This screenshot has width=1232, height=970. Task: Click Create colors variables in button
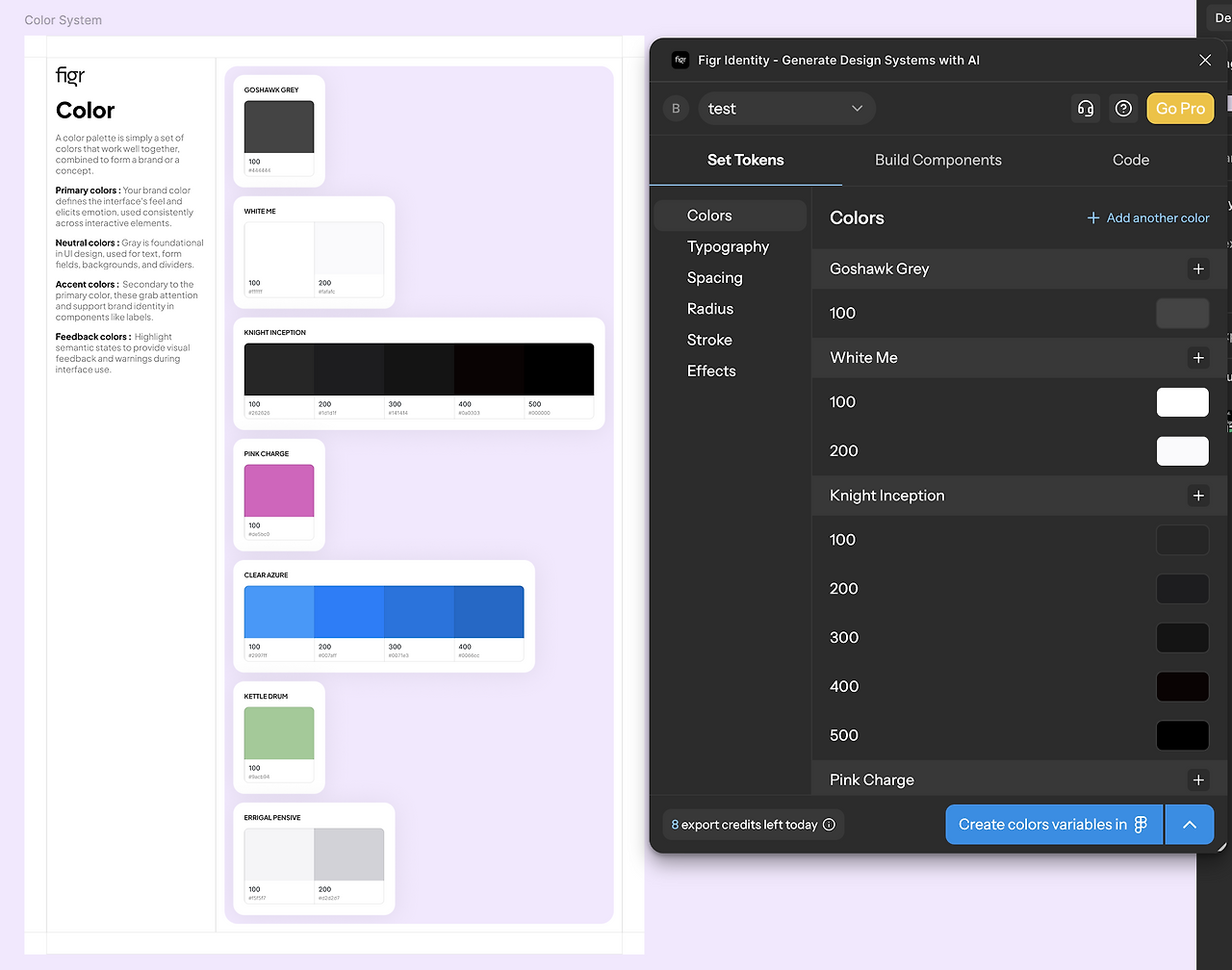[1054, 825]
